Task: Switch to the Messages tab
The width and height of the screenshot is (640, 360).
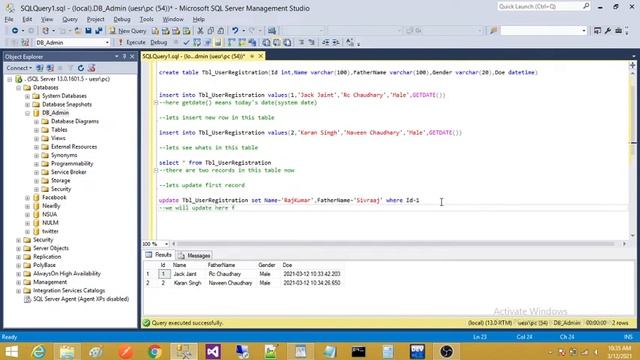Action: click(194, 256)
